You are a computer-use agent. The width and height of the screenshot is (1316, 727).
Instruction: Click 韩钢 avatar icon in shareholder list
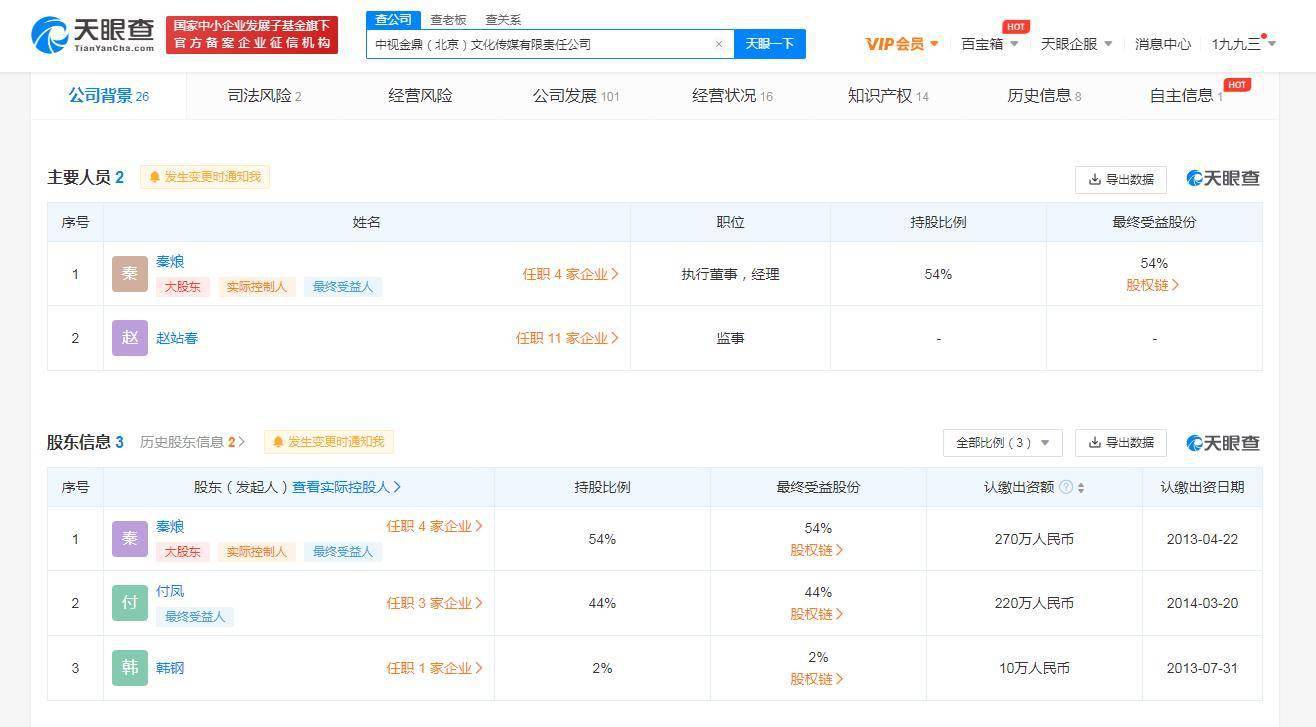[130, 668]
